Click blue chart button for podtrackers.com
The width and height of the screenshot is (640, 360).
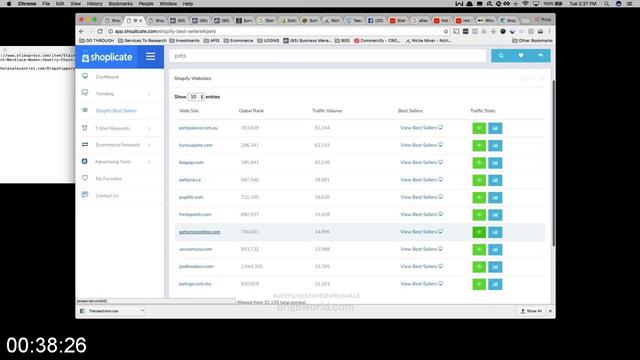pyautogui.click(x=495, y=267)
